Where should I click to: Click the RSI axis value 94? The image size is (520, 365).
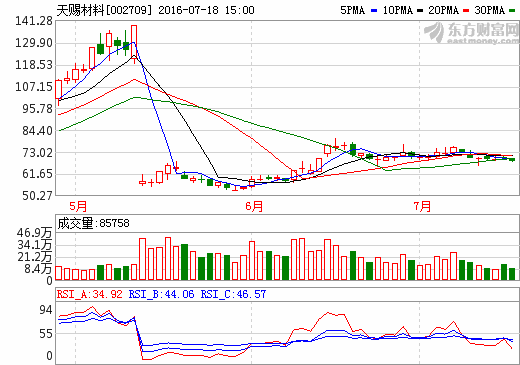coord(46,310)
